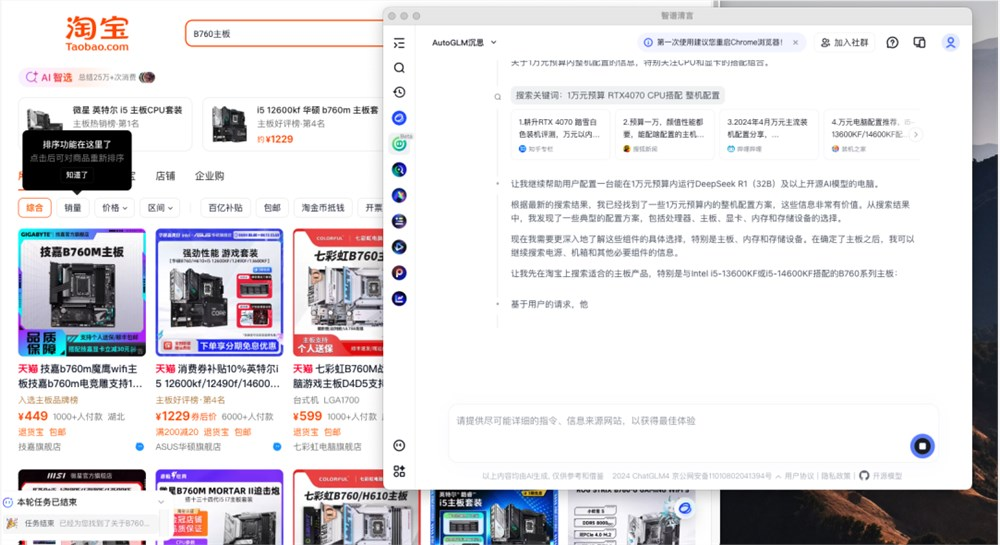Open the P-letter agent icon
The width and height of the screenshot is (1000, 545).
tap(399, 273)
